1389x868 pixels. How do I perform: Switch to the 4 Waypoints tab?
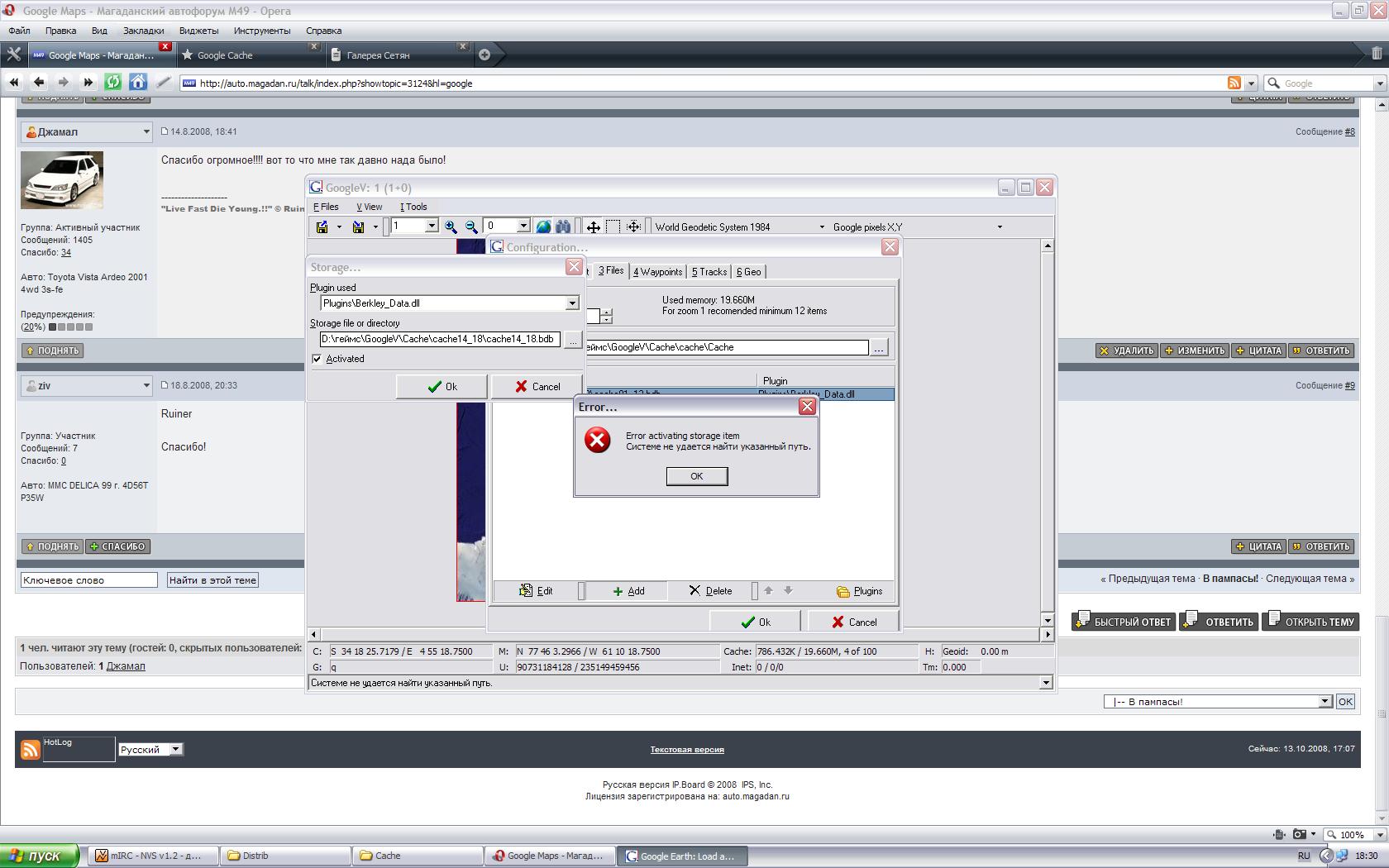coord(657,271)
